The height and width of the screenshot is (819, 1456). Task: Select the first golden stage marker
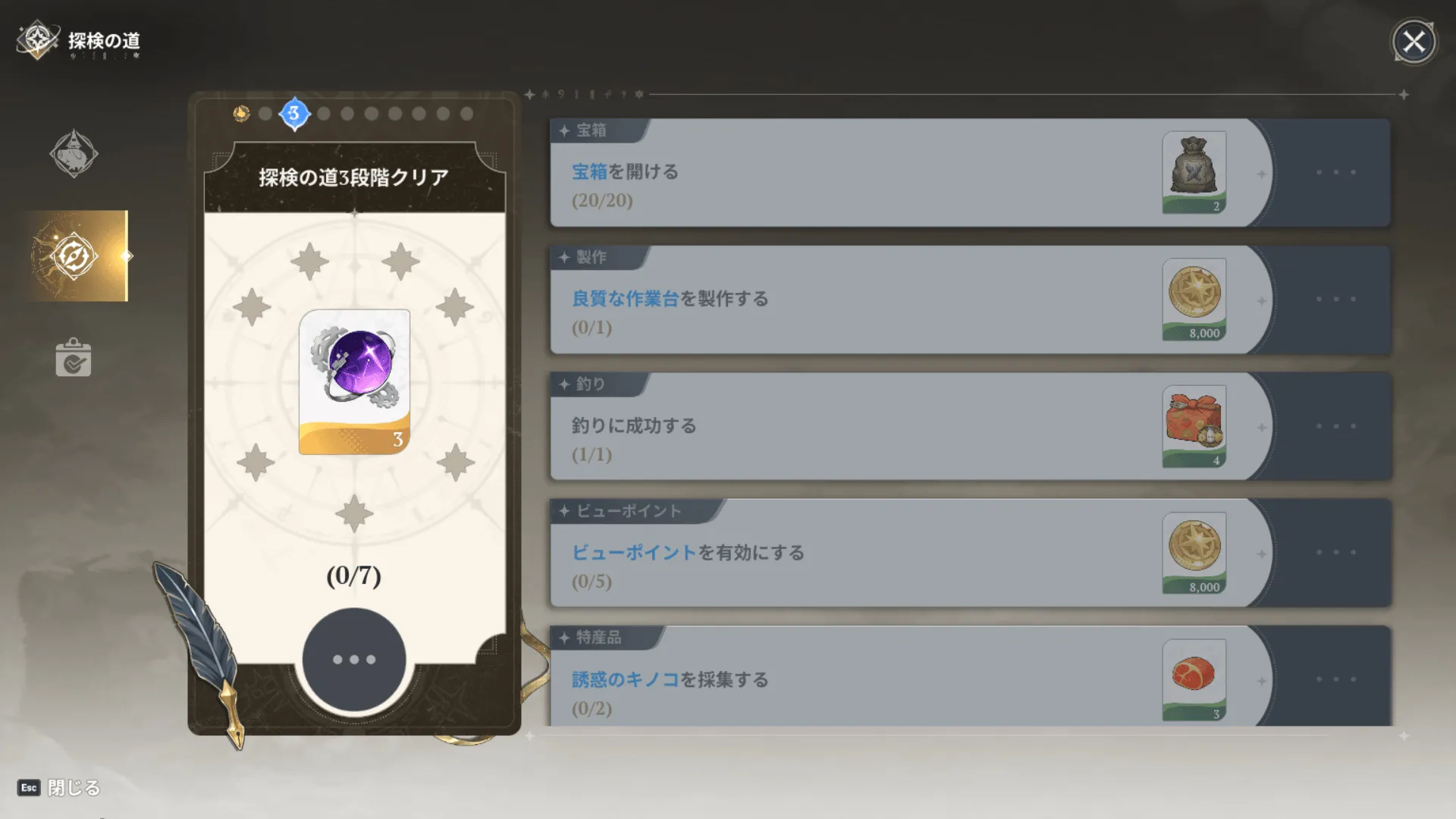(241, 114)
